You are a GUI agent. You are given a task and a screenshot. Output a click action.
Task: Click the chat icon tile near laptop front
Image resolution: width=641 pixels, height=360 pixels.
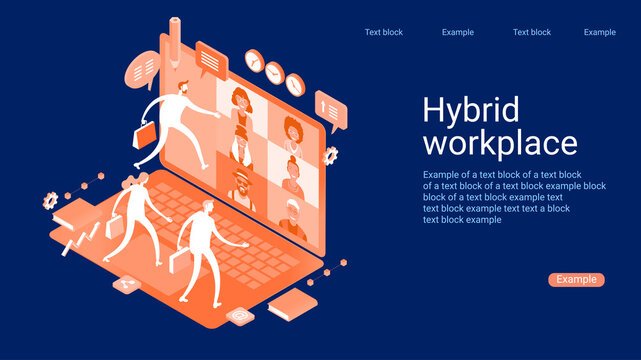click(240, 316)
